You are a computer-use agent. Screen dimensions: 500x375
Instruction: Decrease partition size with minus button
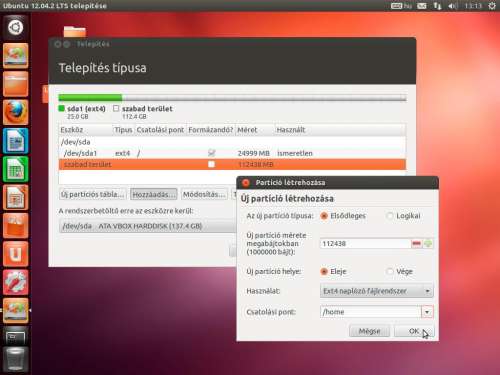416,244
